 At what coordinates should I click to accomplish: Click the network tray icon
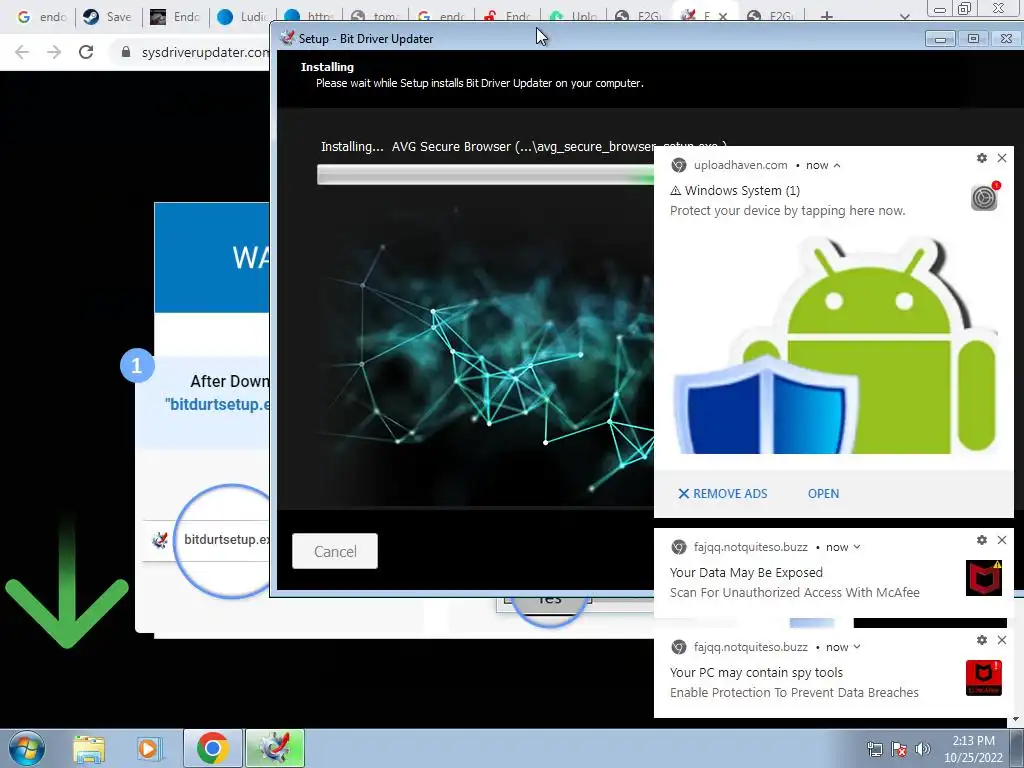pos(874,749)
